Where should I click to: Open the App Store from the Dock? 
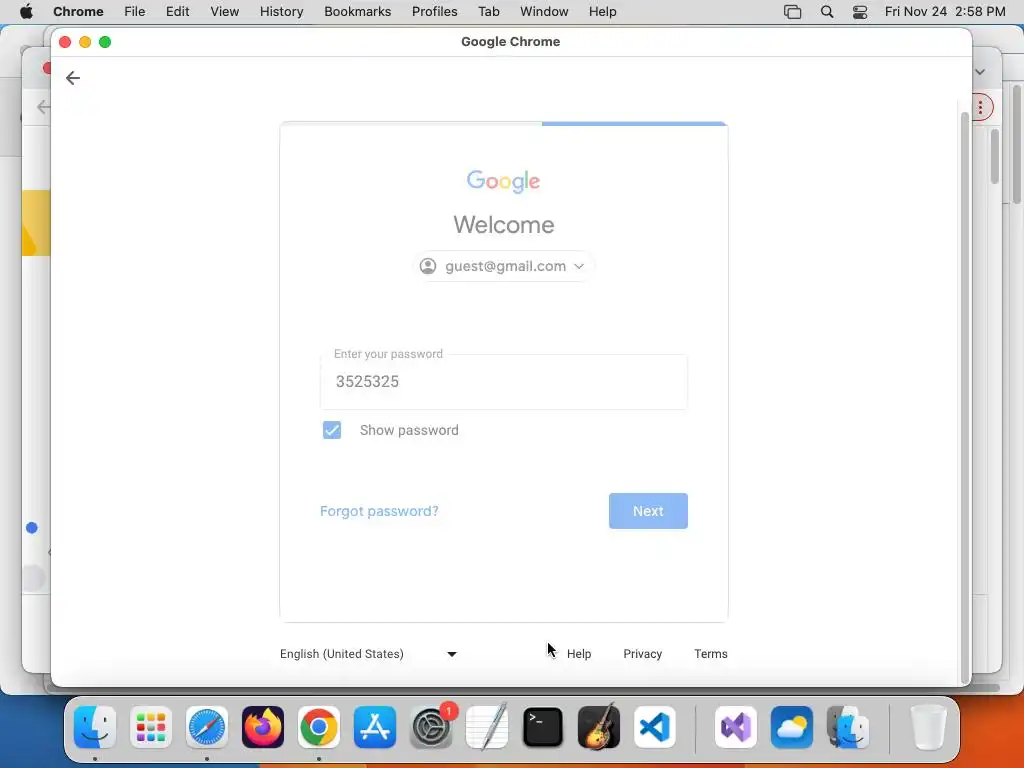375,727
